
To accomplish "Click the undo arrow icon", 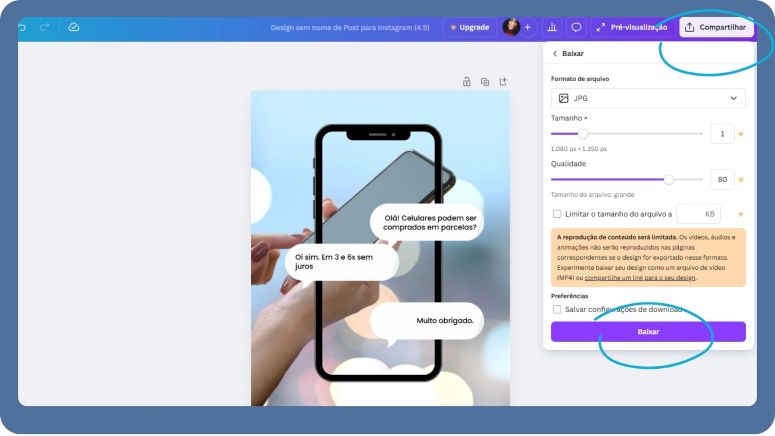I will 22,27.
